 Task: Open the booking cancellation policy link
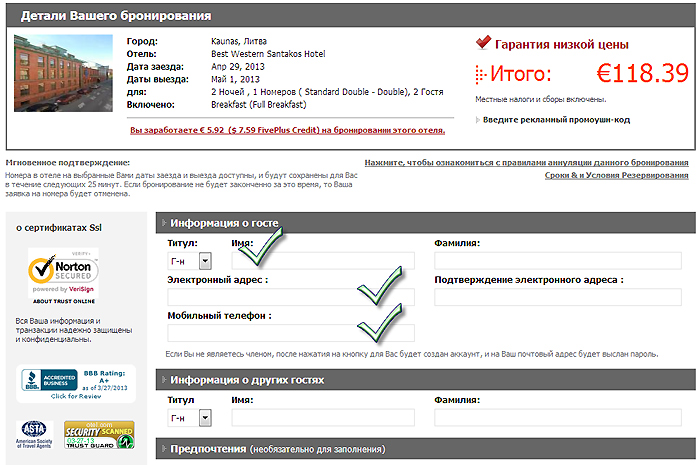click(x=526, y=162)
